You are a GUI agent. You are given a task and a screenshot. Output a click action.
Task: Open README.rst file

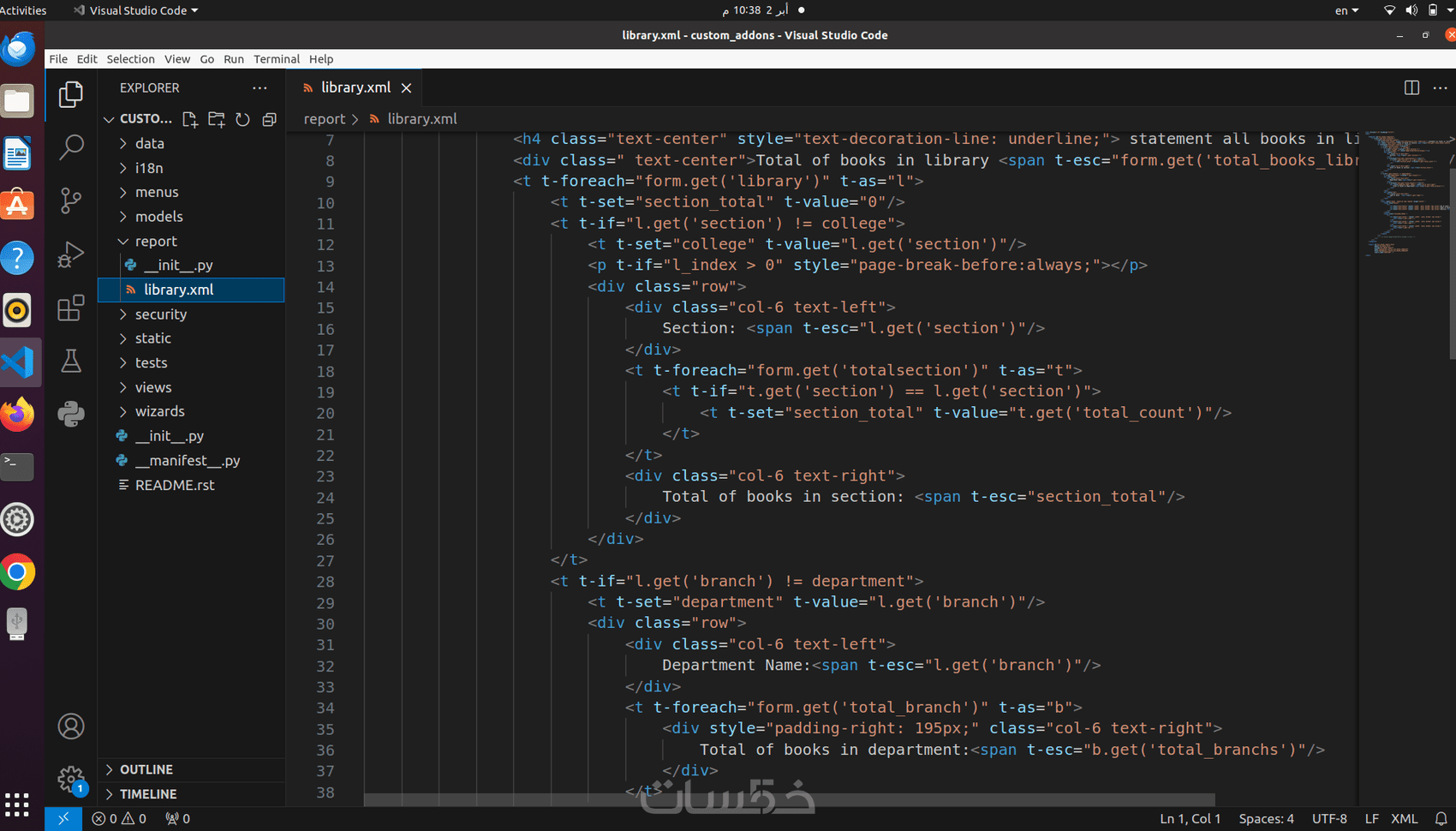191,485
